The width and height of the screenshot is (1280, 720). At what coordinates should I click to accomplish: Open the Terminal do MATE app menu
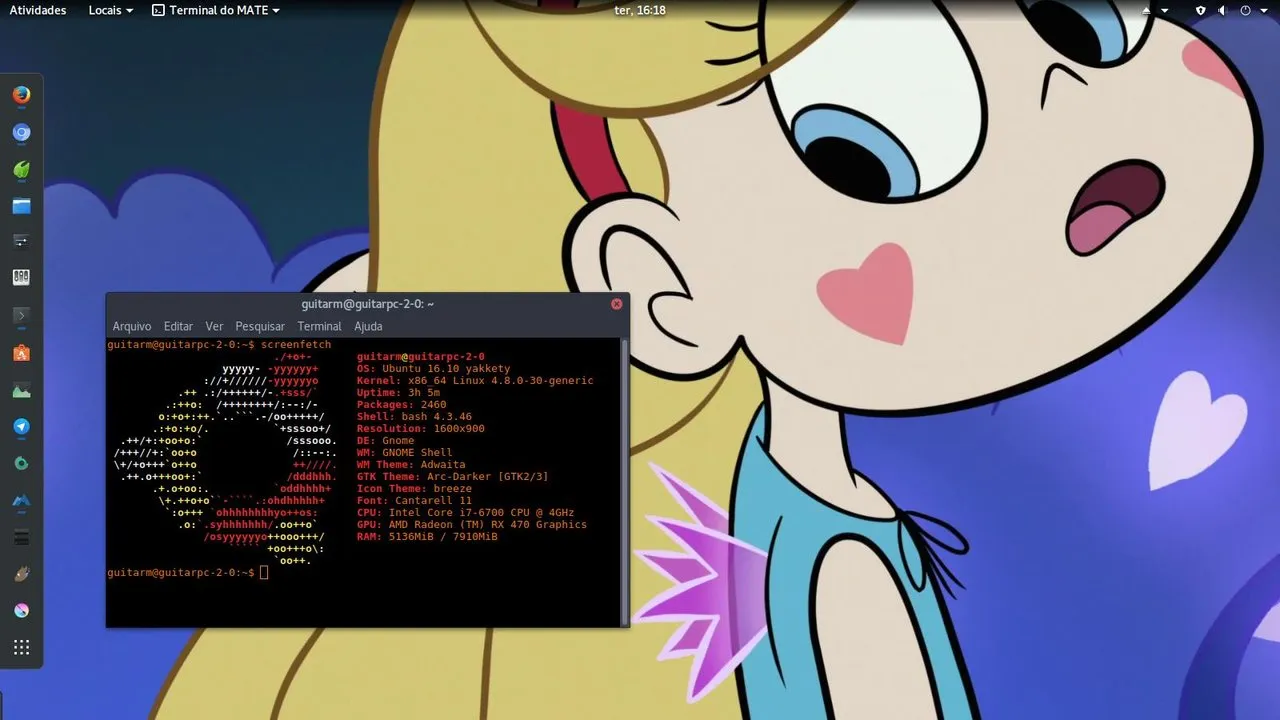point(216,10)
